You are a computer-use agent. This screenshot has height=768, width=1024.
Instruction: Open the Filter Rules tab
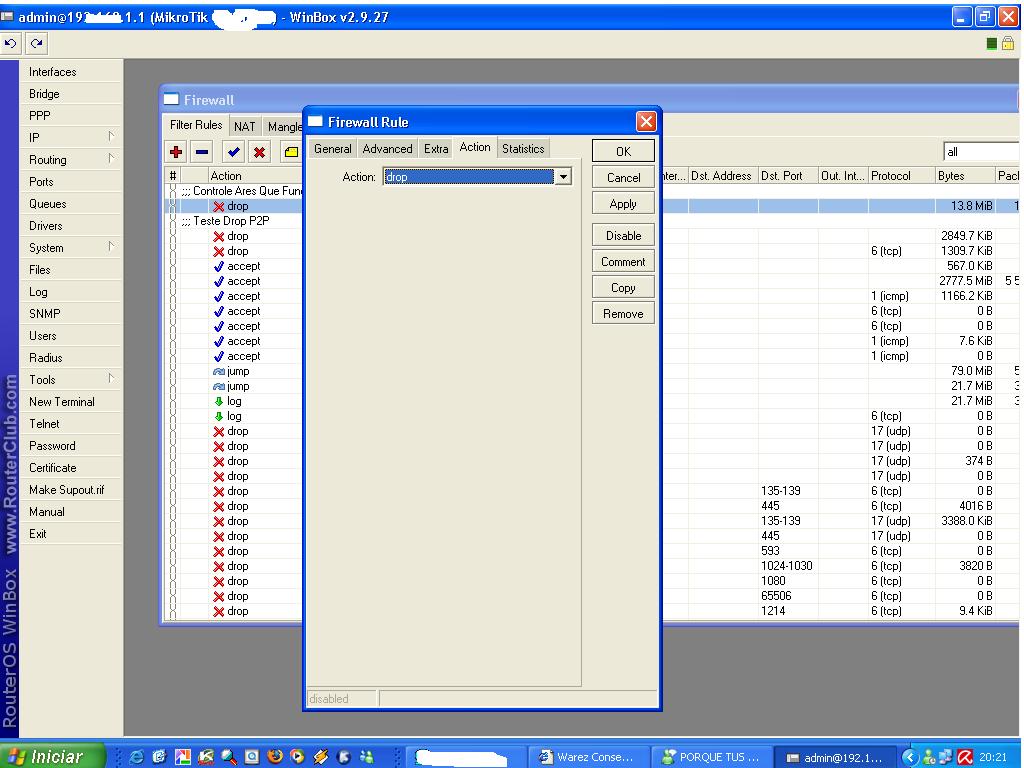coord(195,125)
